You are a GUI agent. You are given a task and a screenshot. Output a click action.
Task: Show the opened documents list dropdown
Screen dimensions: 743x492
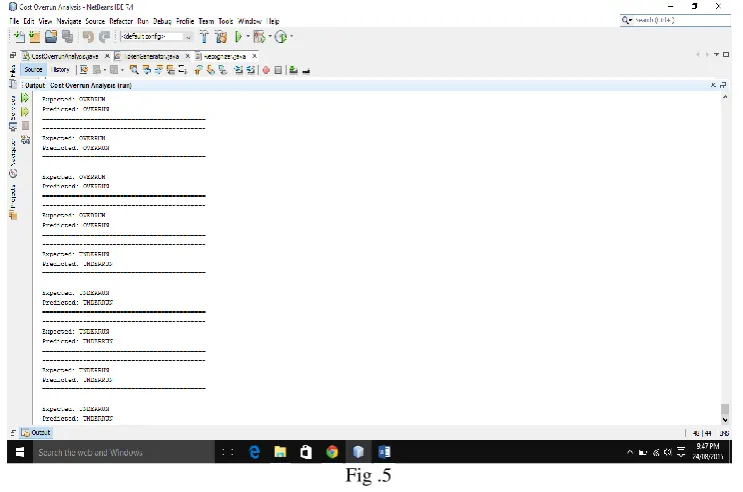coord(716,55)
